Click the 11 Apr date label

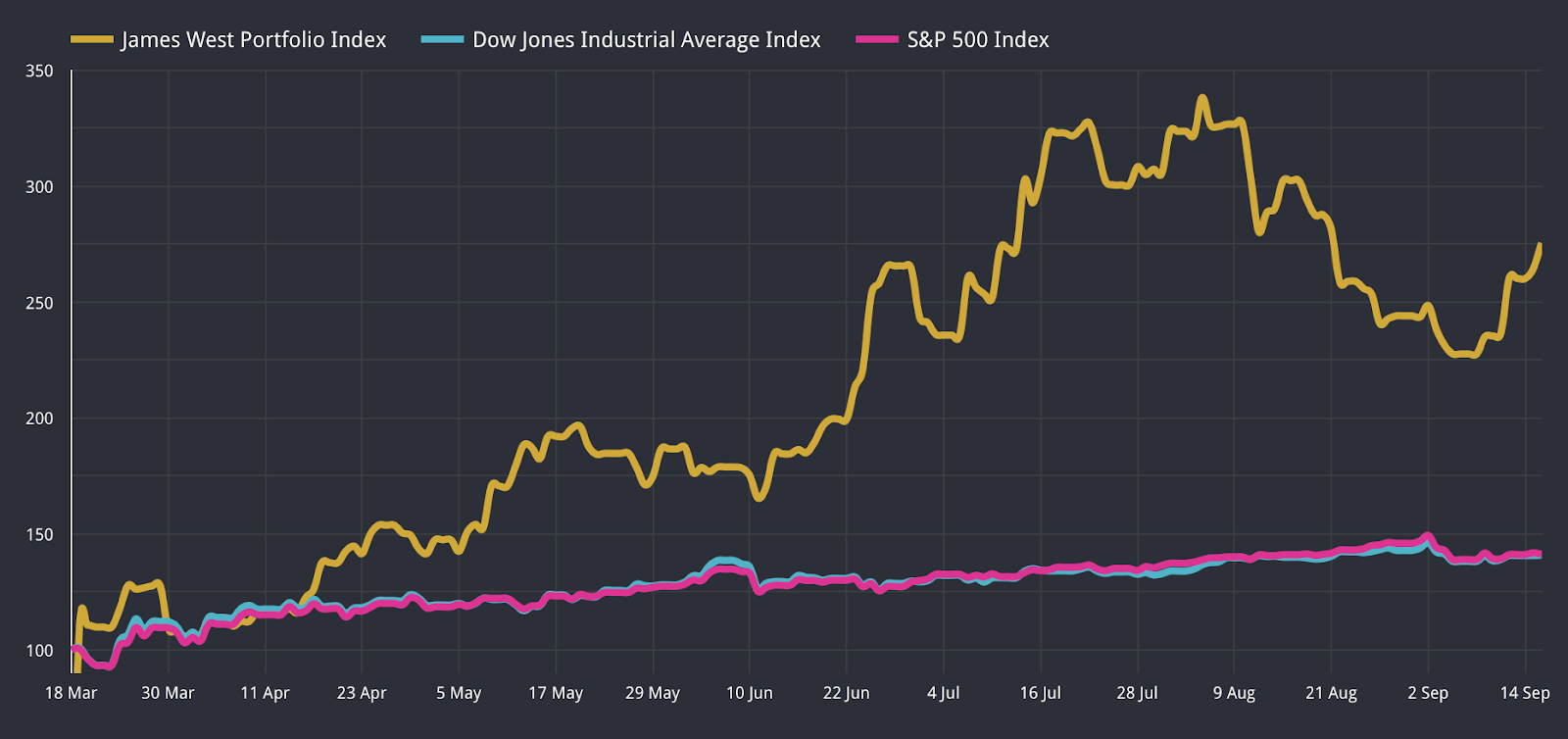(x=265, y=693)
